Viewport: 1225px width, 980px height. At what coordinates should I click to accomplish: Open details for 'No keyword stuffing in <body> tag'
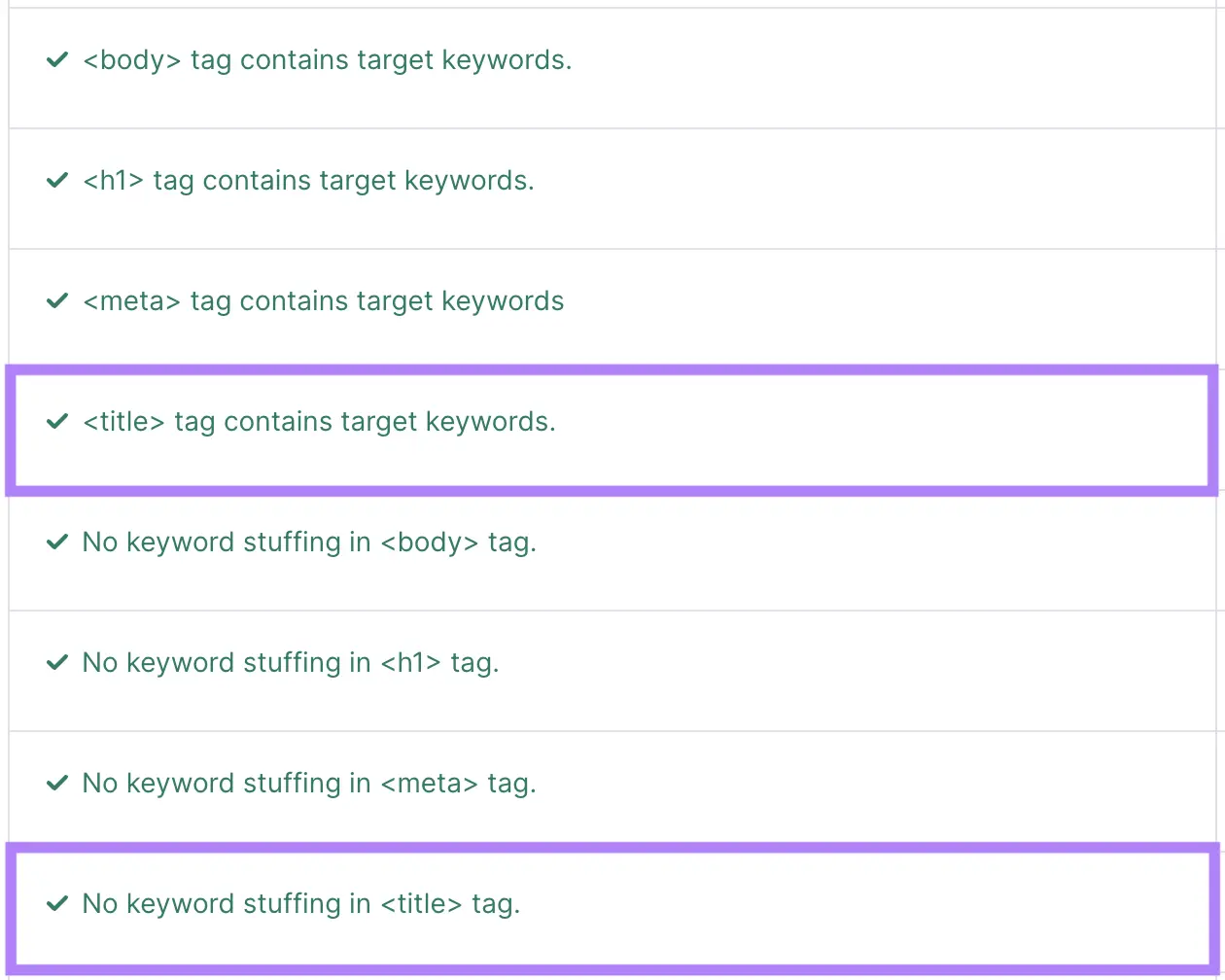(x=309, y=542)
